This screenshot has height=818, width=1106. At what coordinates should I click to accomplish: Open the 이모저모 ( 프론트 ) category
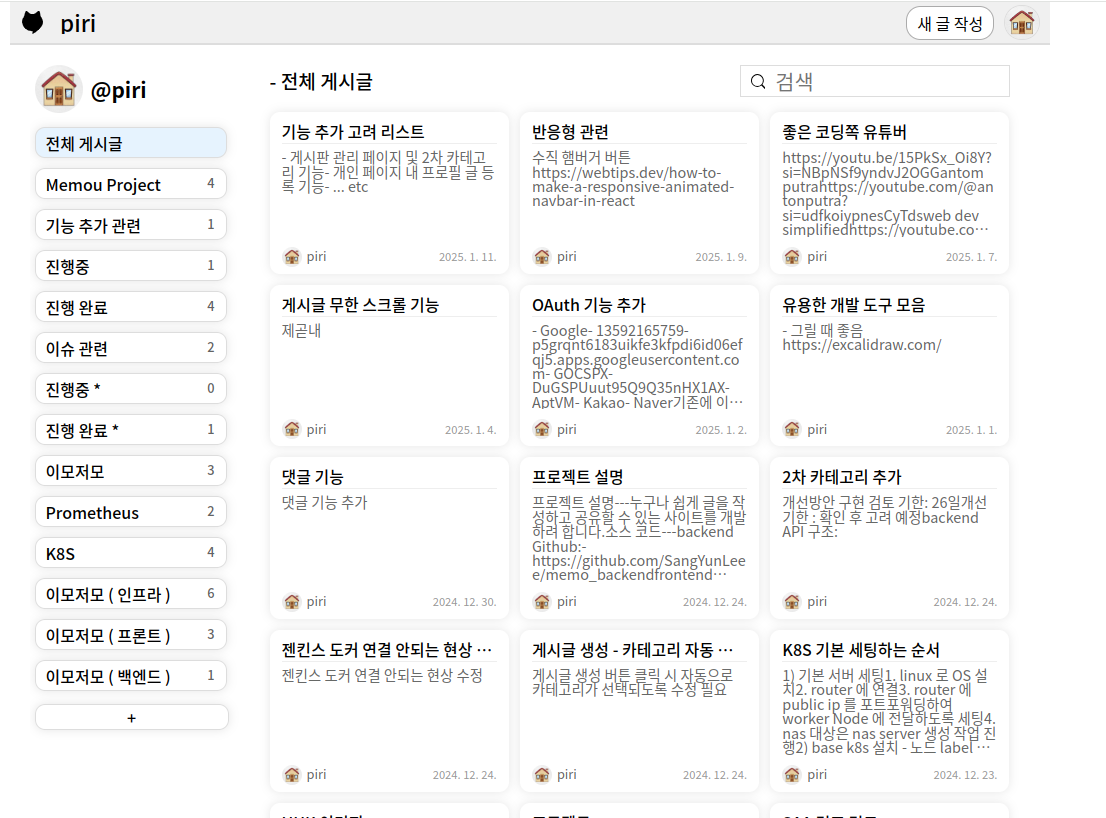(130, 635)
